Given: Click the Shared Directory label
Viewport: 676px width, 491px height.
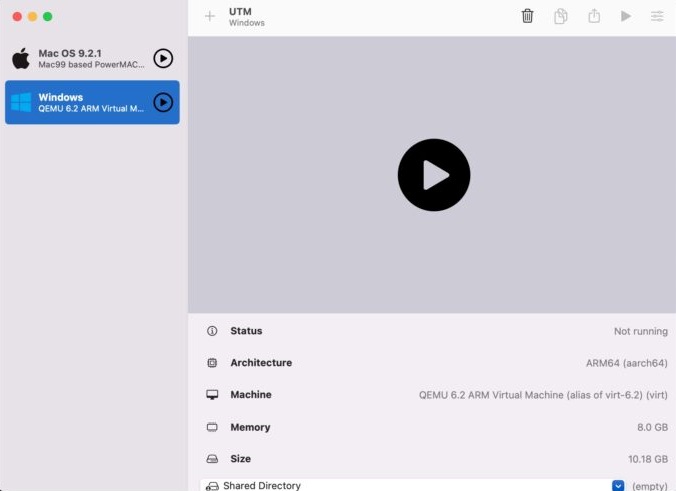Looking at the screenshot, I should pos(262,486).
